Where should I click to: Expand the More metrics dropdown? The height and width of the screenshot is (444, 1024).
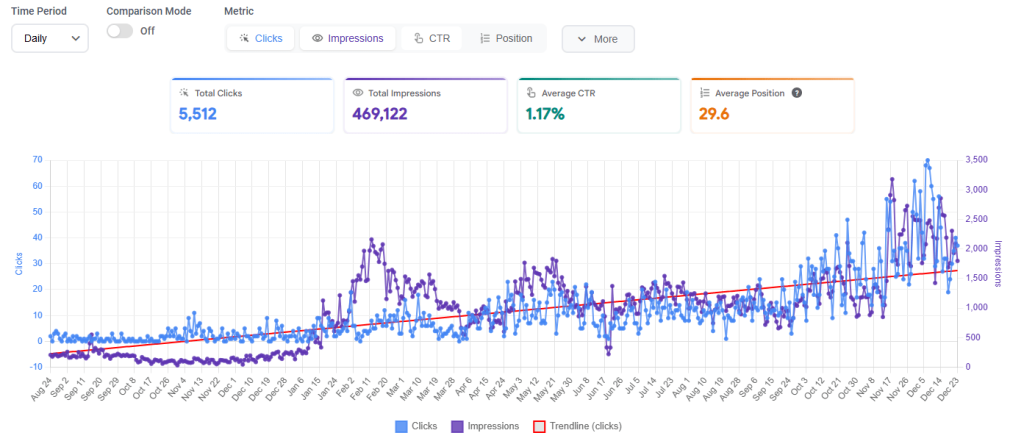pos(597,39)
